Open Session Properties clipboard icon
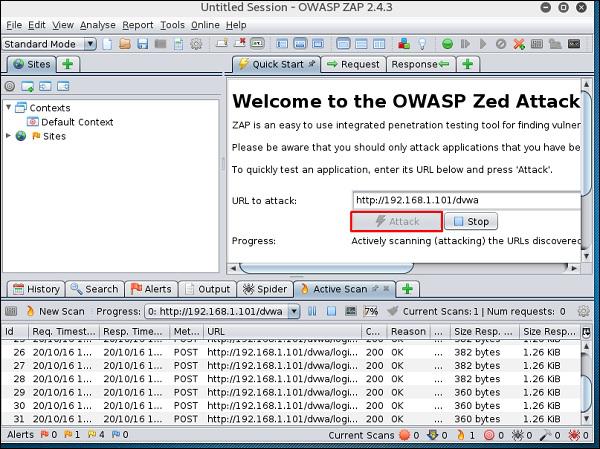 (x=178, y=44)
